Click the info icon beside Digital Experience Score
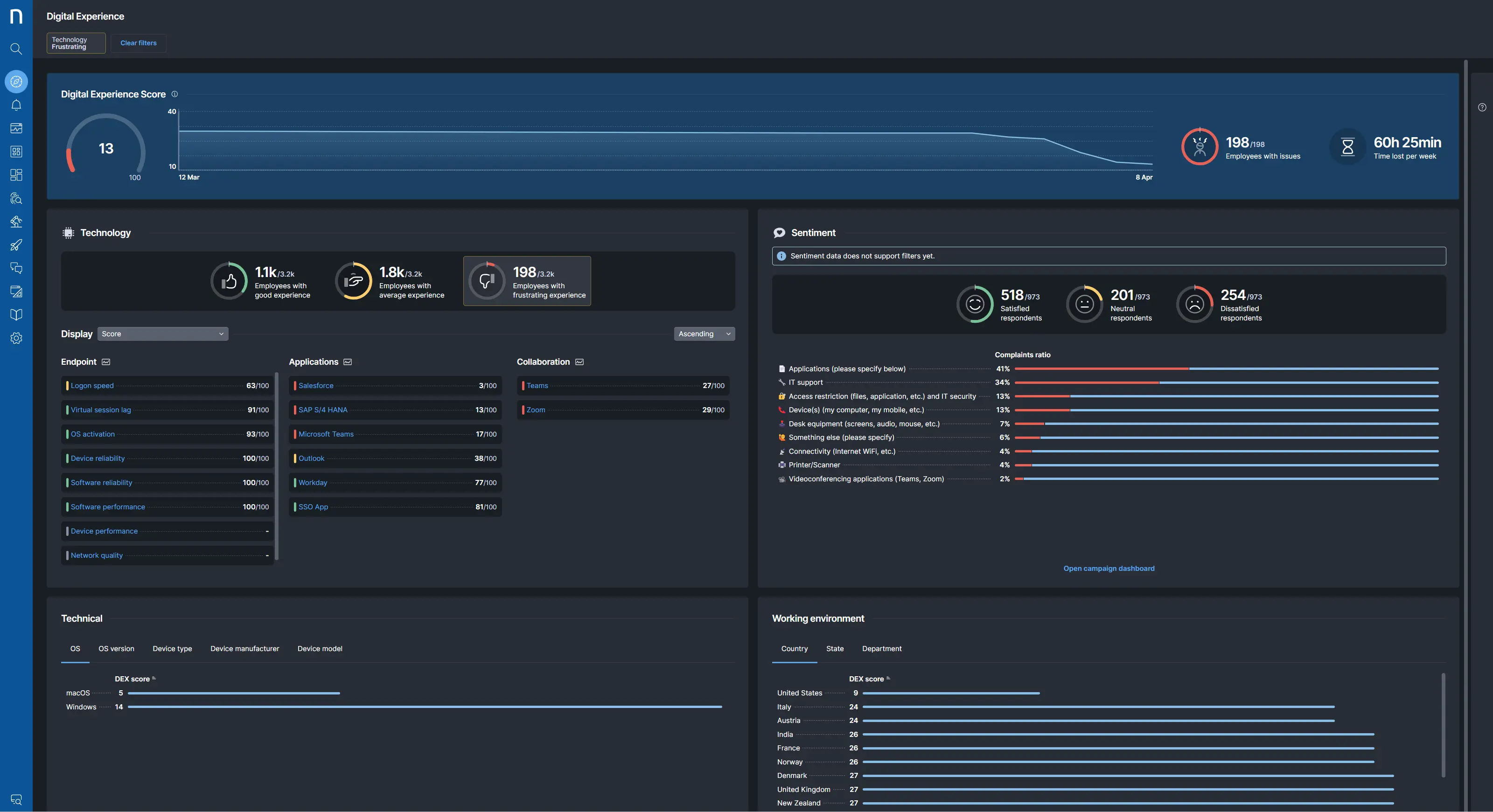 click(174, 94)
